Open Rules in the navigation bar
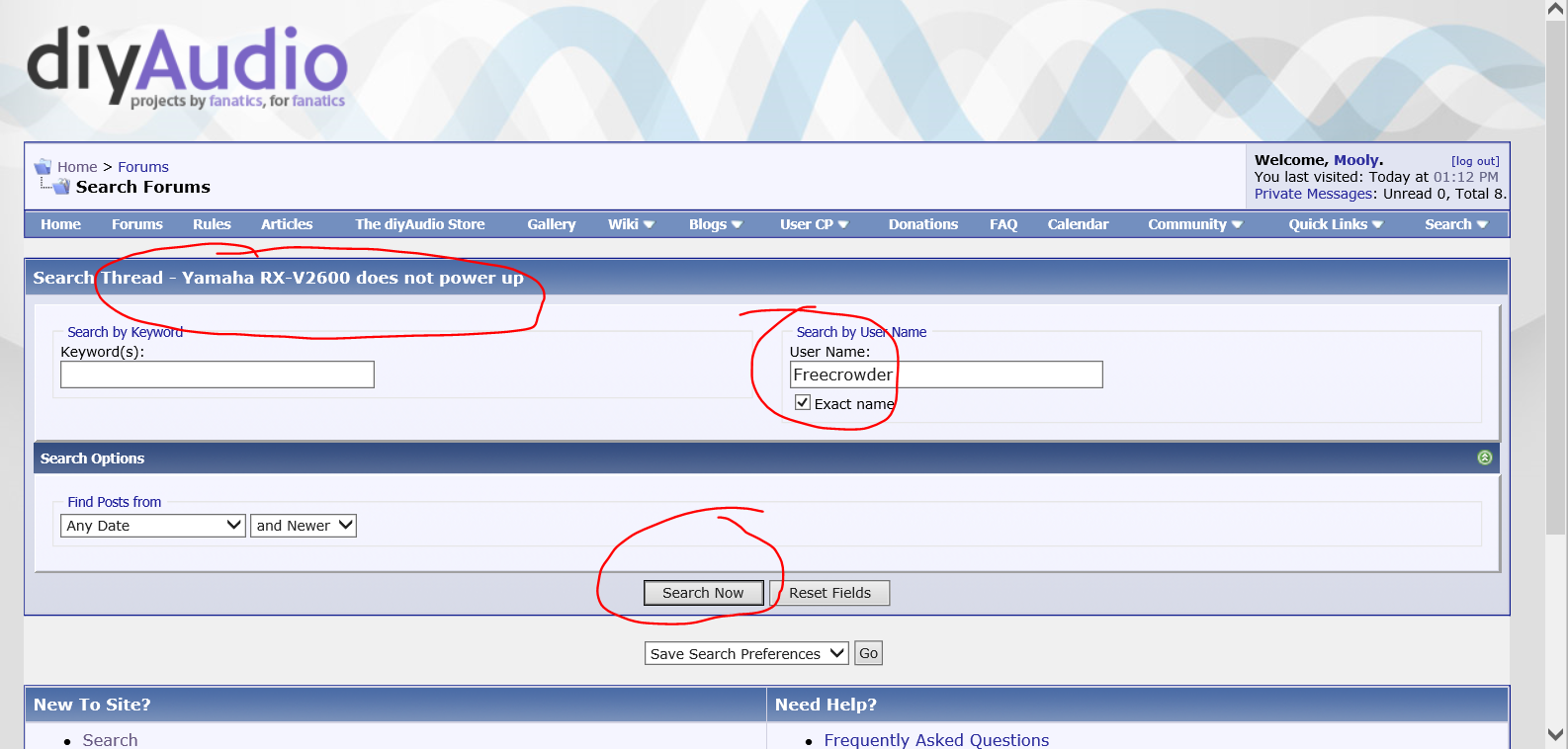1568x749 pixels. tap(212, 224)
